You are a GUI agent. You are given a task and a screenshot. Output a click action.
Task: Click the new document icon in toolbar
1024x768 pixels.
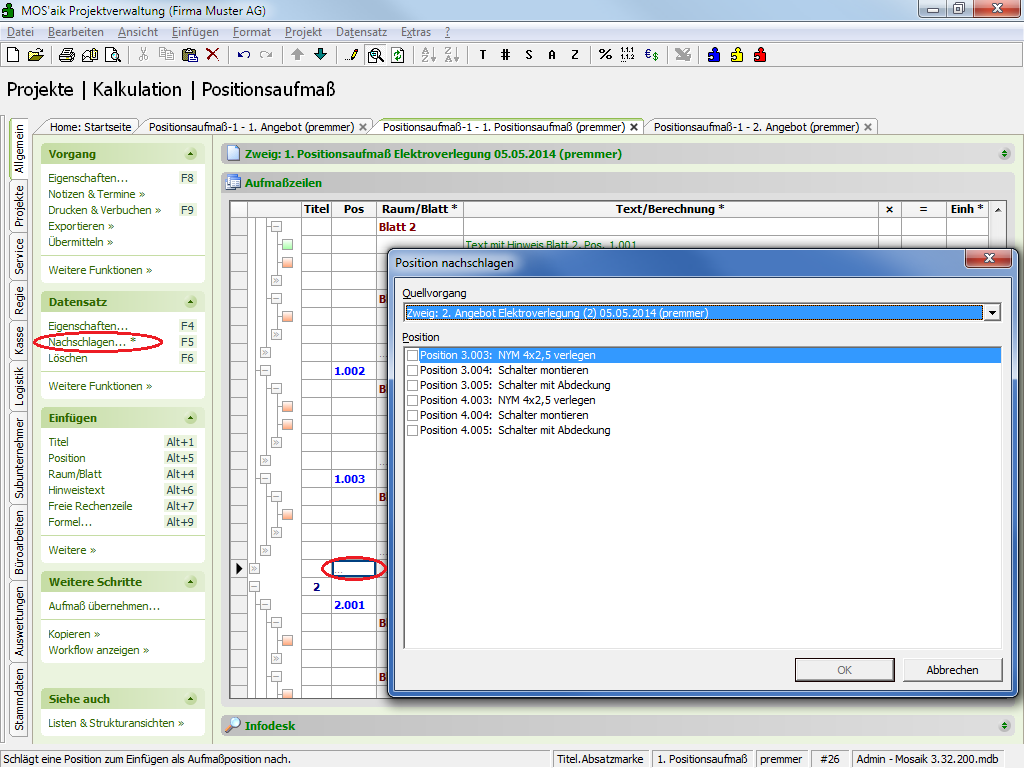(13, 54)
